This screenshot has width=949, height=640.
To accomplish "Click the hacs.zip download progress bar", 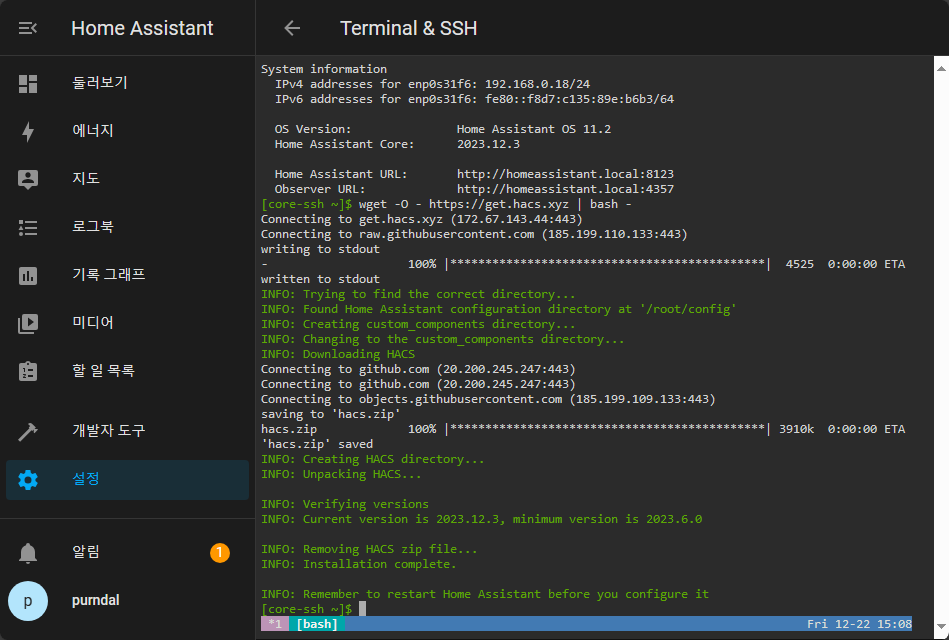I will (608, 429).
